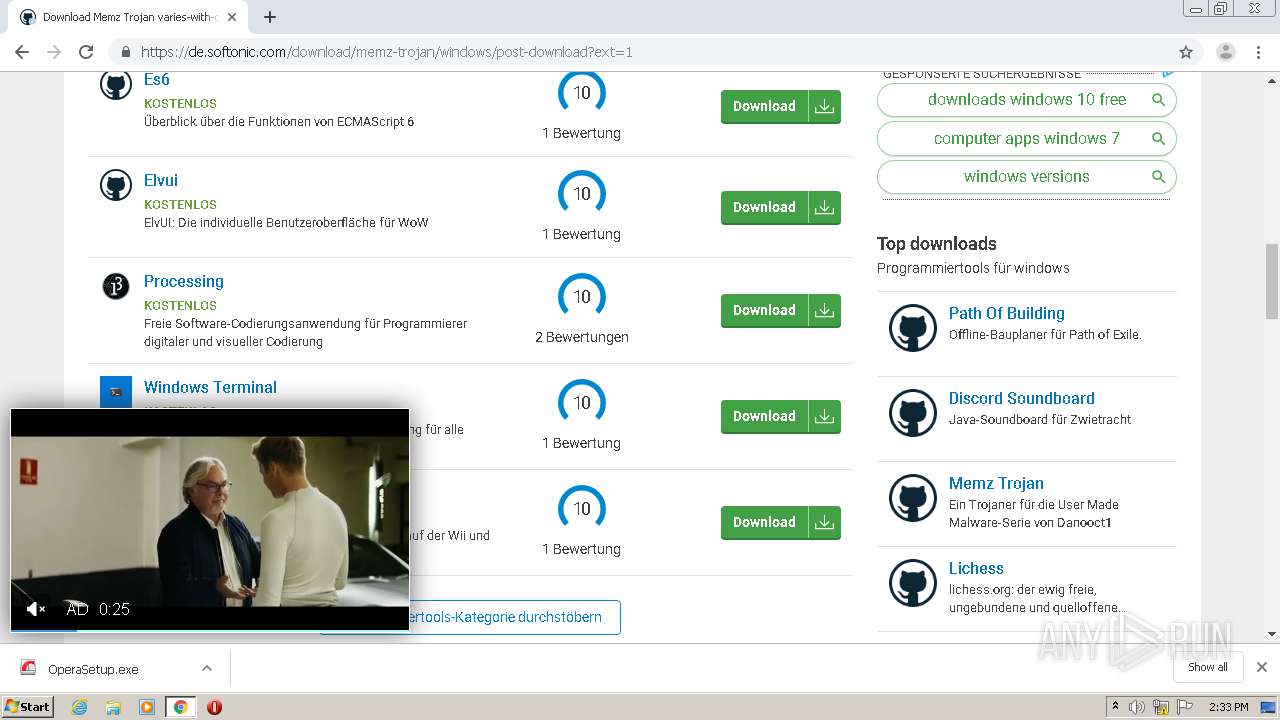1280x720 pixels.
Task: Open Opera icon in taskbar
Action: (x=214, y=707)
